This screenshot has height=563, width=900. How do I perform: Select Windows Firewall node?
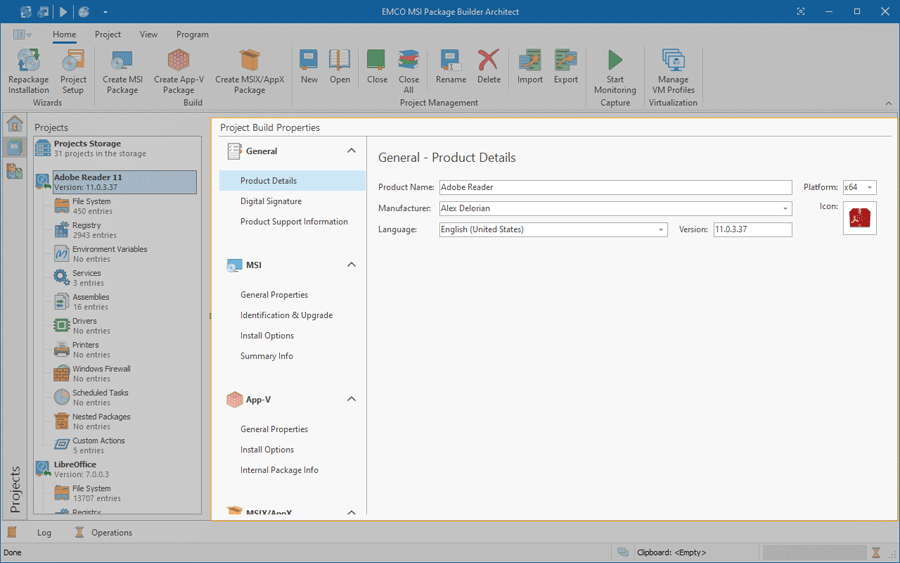(92, 374)
